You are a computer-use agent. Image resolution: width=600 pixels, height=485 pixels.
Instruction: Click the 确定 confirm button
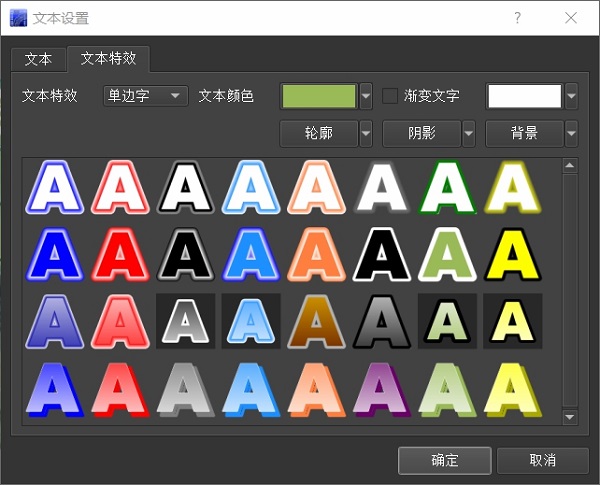pyautogui.click(x=444, y=460)
